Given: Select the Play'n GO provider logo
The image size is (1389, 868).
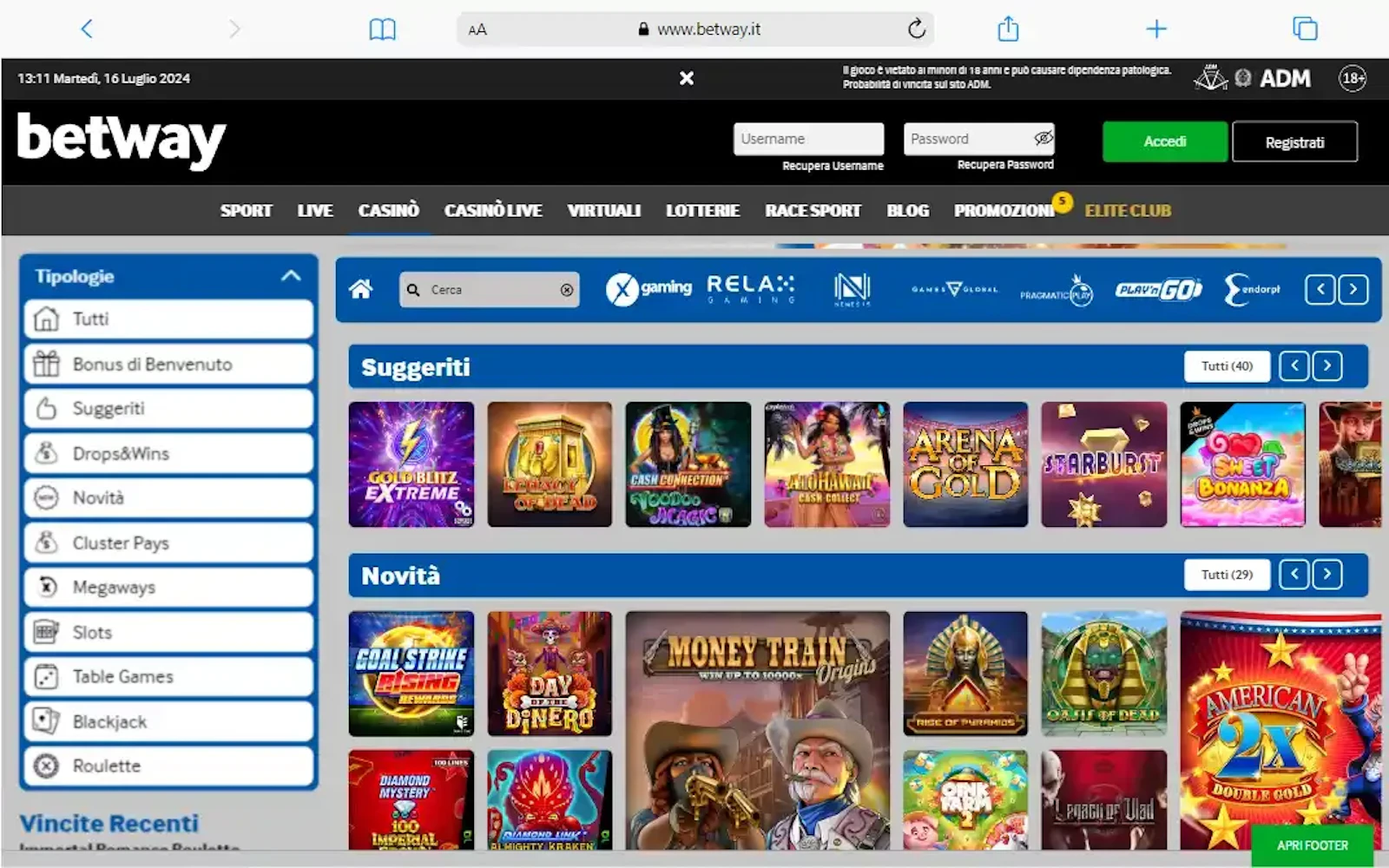Looking at the screenshot, I should point(1158,290).
